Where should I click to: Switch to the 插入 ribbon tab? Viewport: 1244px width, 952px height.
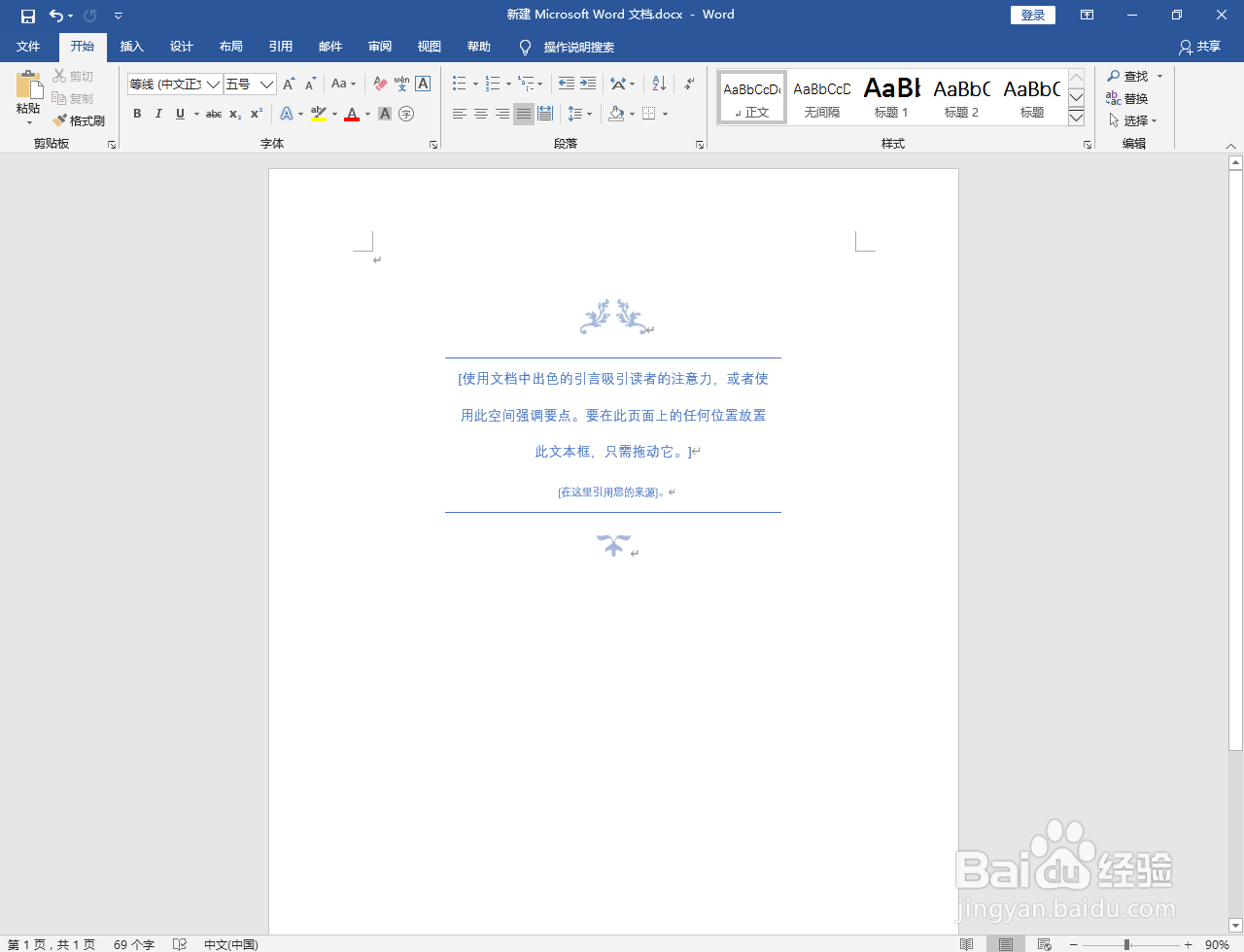coord(131,46)
